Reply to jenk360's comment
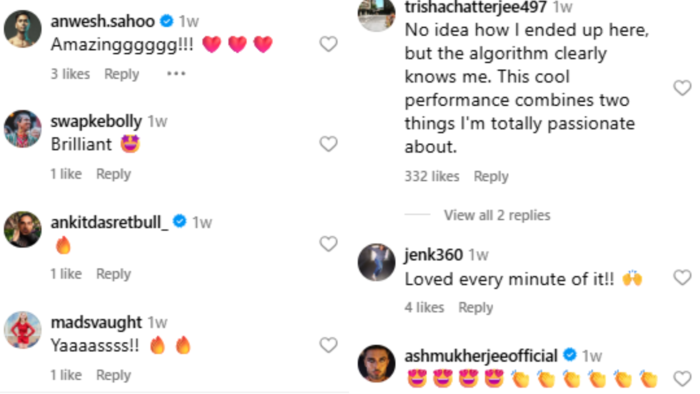Viewport: 700px width, 394px height. [476, 307]
